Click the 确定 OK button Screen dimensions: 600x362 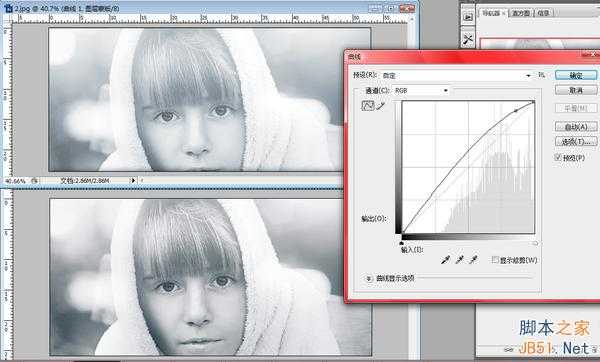pyautogui.click(x=576, y=75)
